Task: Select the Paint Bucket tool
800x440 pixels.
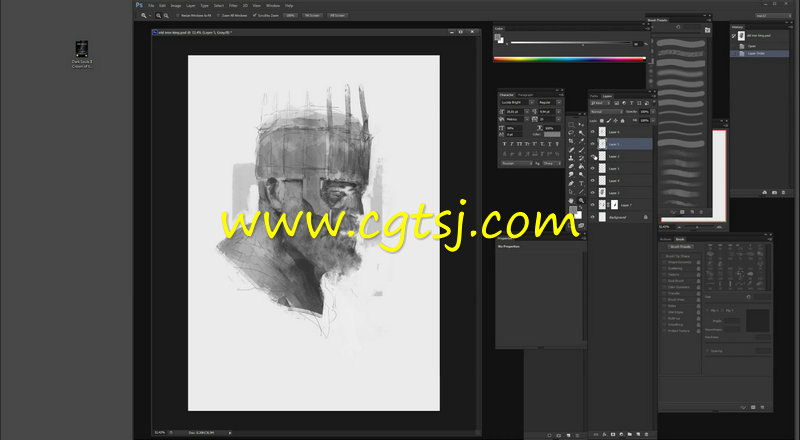Action: tap(581, 166)
